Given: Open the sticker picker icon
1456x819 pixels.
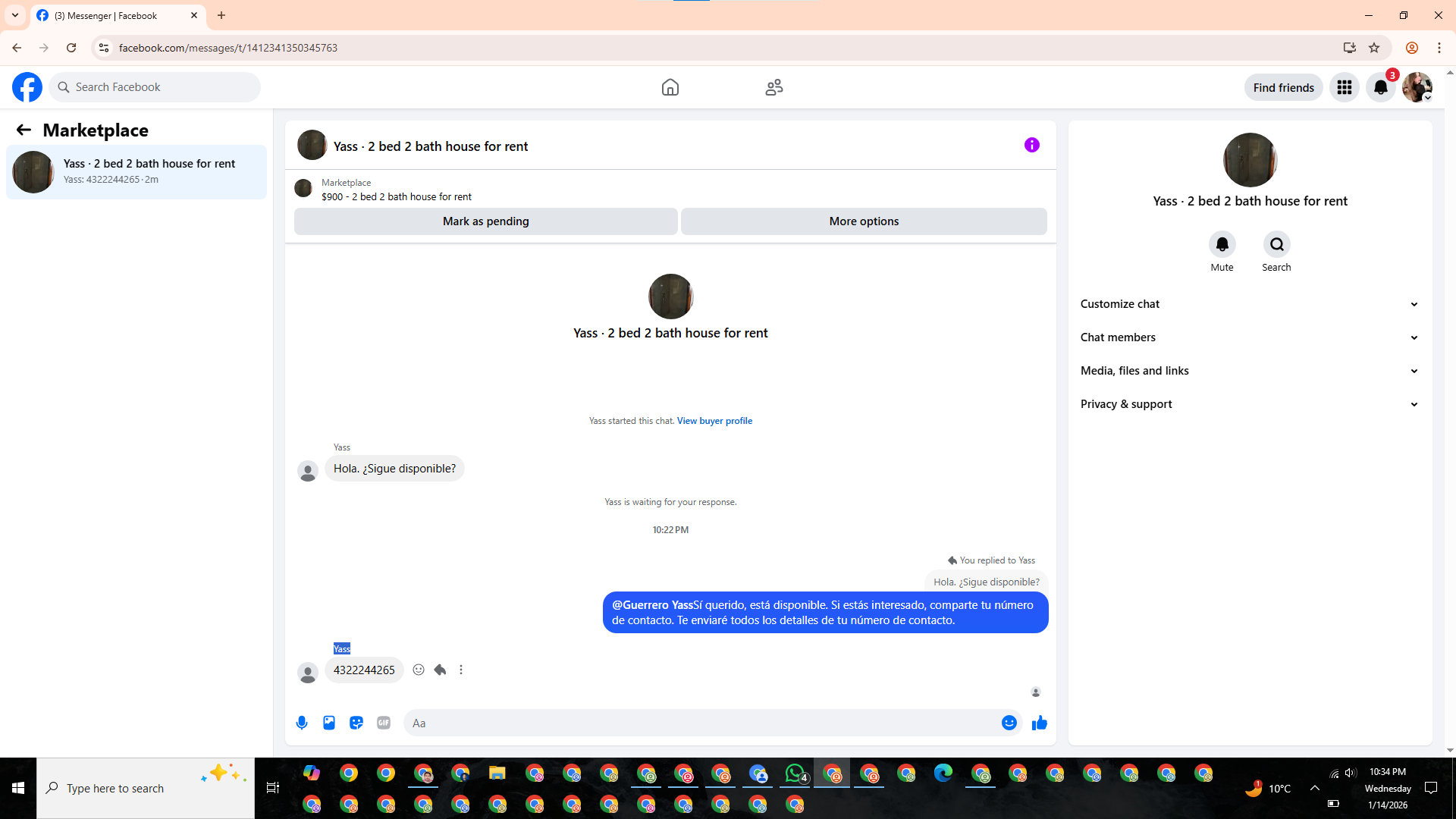Looking at the screenshot, I should click(x=356, y=723).
